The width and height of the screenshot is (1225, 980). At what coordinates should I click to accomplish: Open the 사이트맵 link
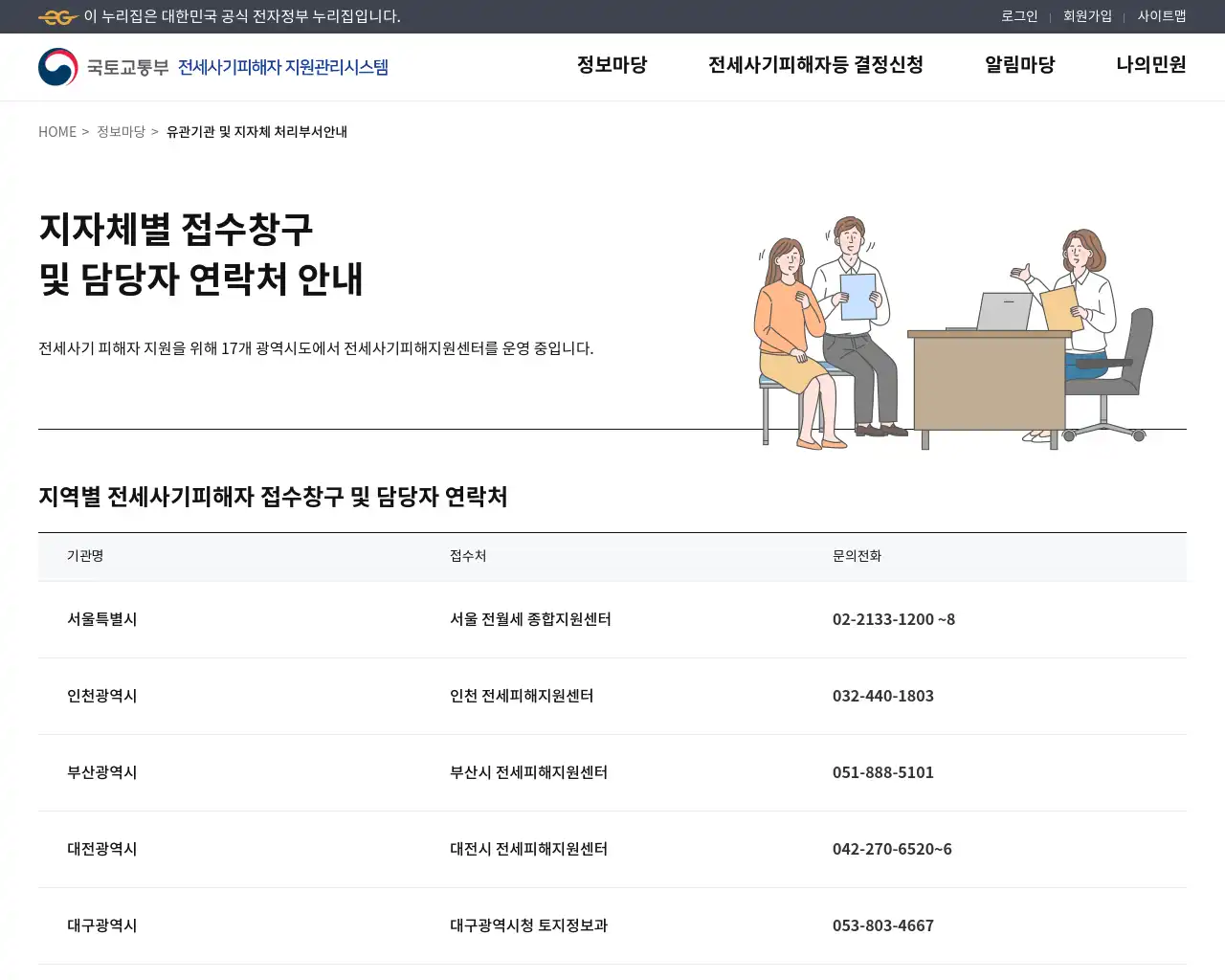tap(1162, 16)
